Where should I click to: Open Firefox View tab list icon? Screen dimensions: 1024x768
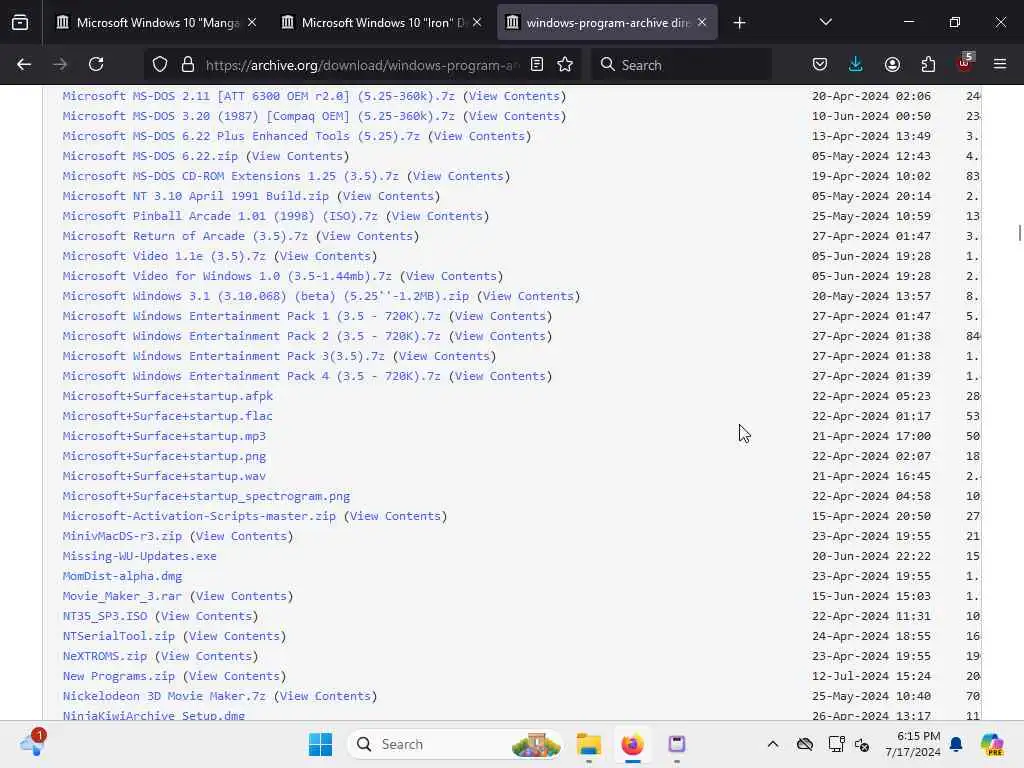(x=20, y=23)
